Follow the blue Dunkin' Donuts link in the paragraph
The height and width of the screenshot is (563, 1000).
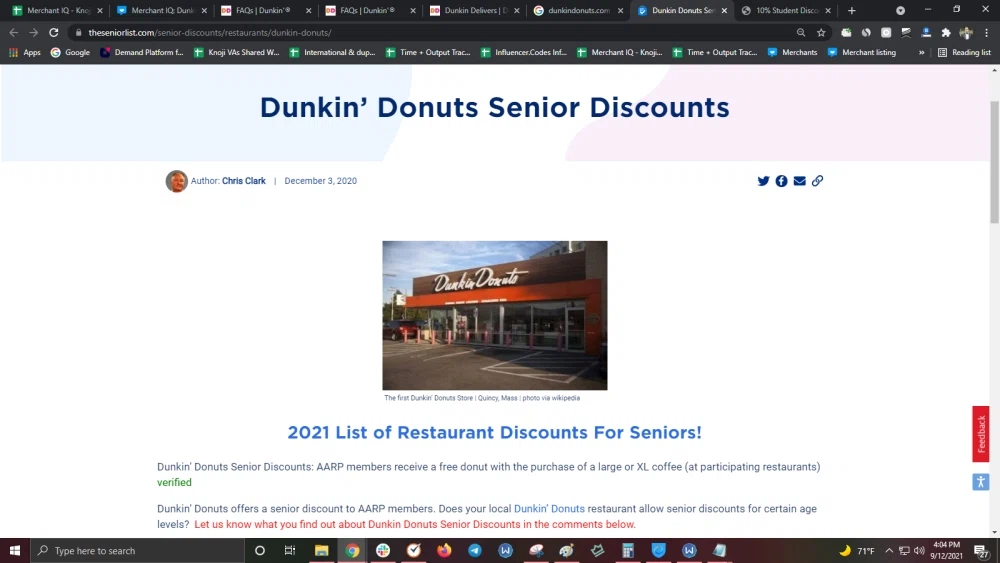(x=549, y=509)
